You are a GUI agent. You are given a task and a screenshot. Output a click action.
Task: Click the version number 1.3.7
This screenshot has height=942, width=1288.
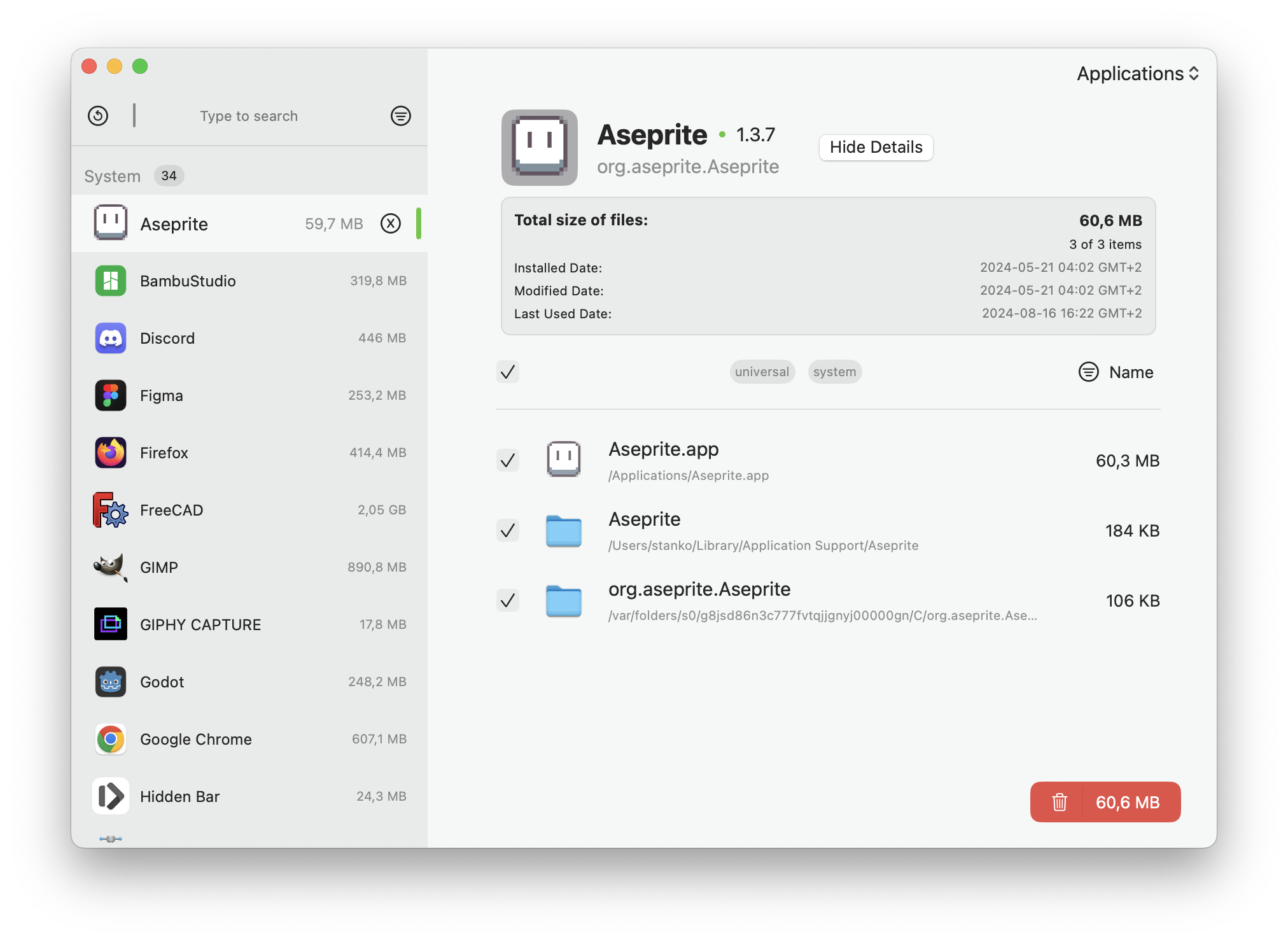coord(755,135)
